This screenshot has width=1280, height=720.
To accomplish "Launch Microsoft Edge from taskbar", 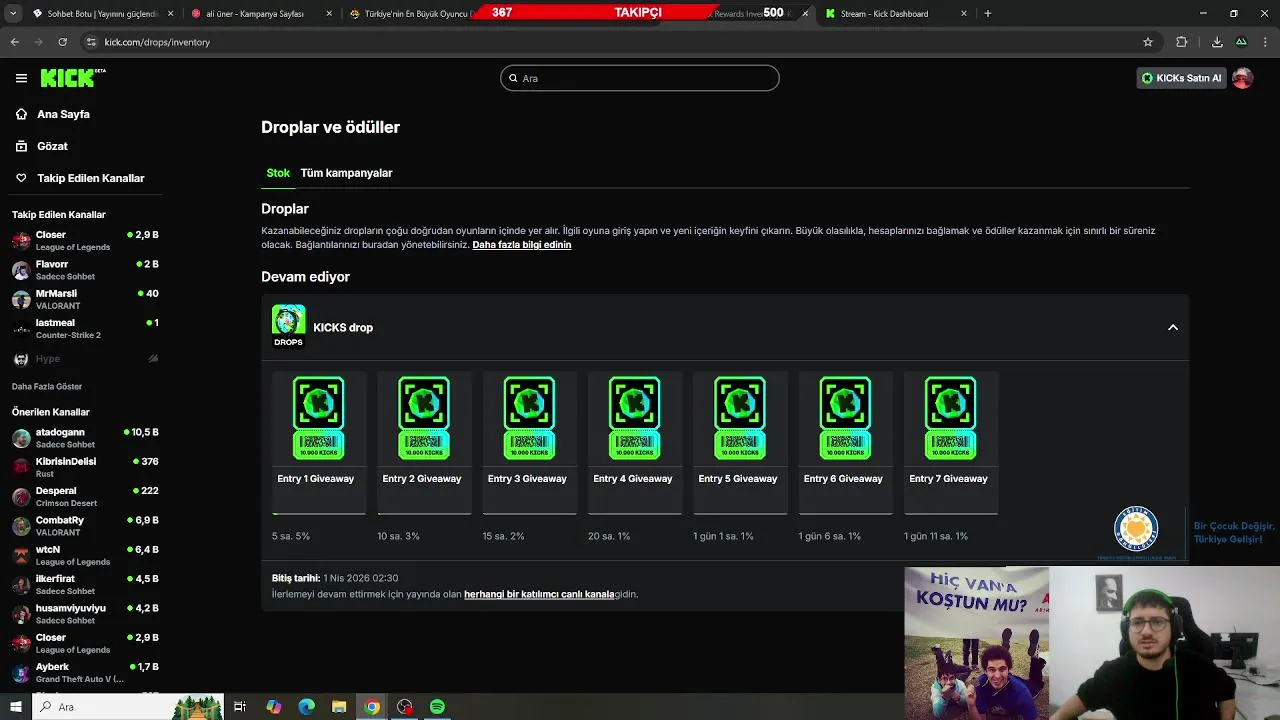I will click(x=306, y=707).
